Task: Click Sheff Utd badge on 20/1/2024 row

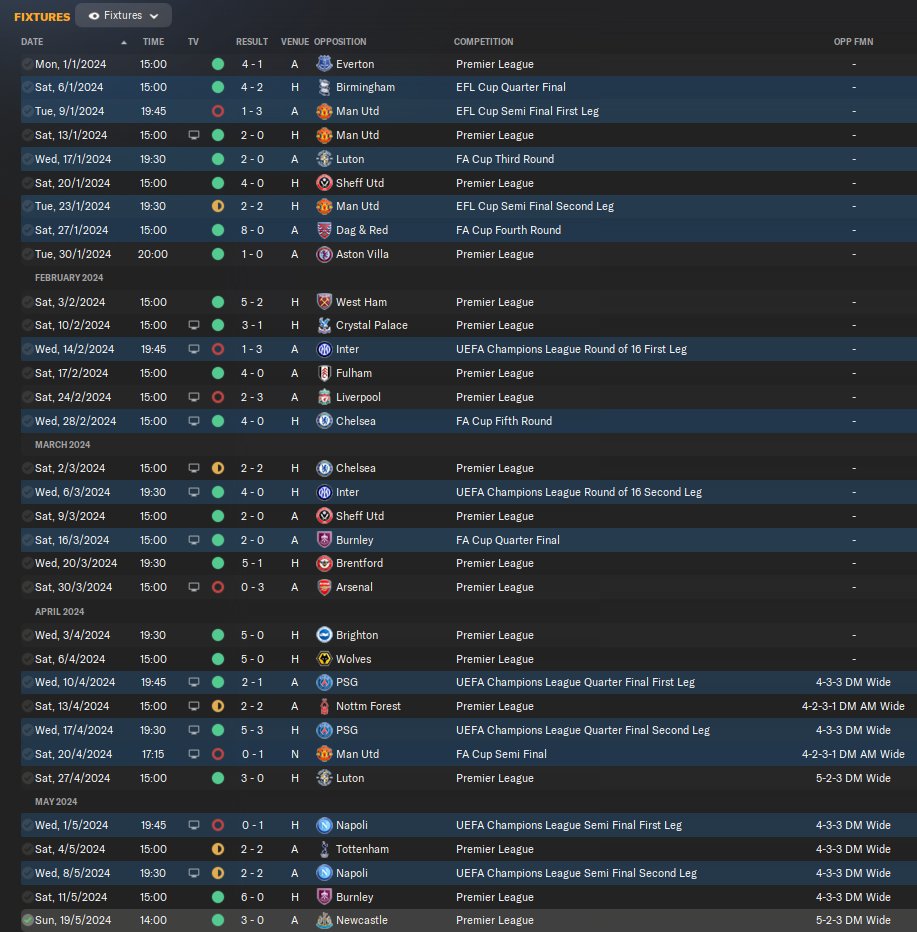Action: click(x=324, y=183)
